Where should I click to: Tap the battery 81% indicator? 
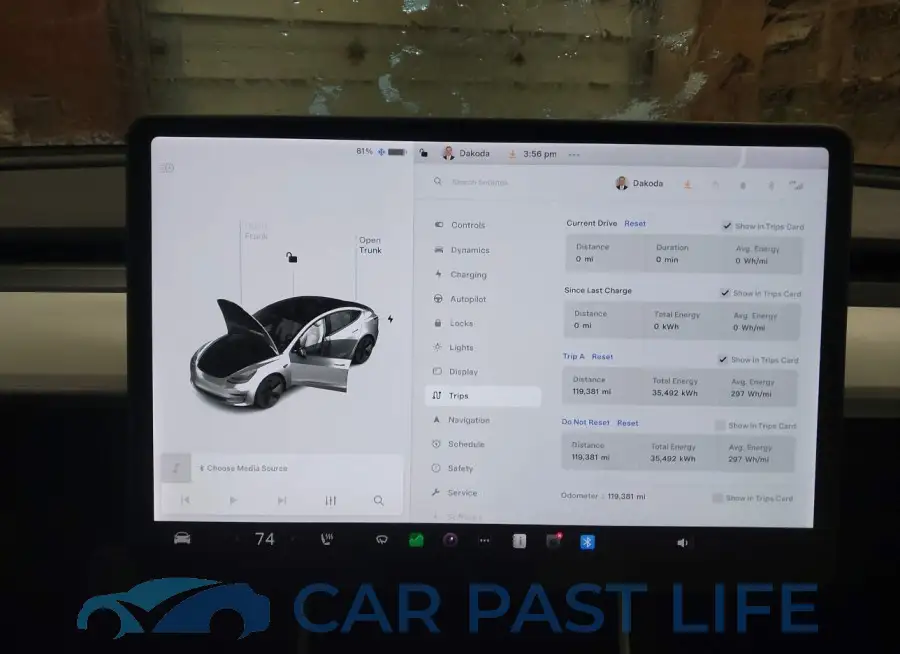click(x=381, y=152)
